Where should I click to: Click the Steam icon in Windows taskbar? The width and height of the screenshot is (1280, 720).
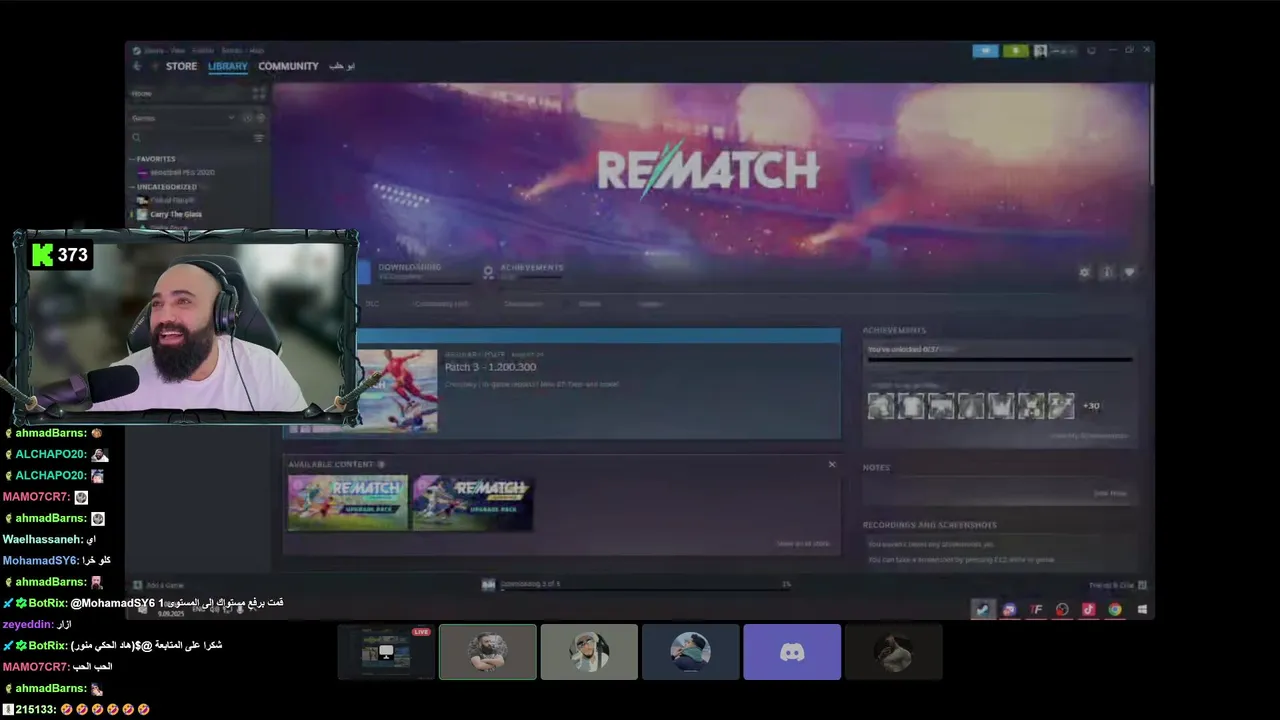(x=983, y=610)
